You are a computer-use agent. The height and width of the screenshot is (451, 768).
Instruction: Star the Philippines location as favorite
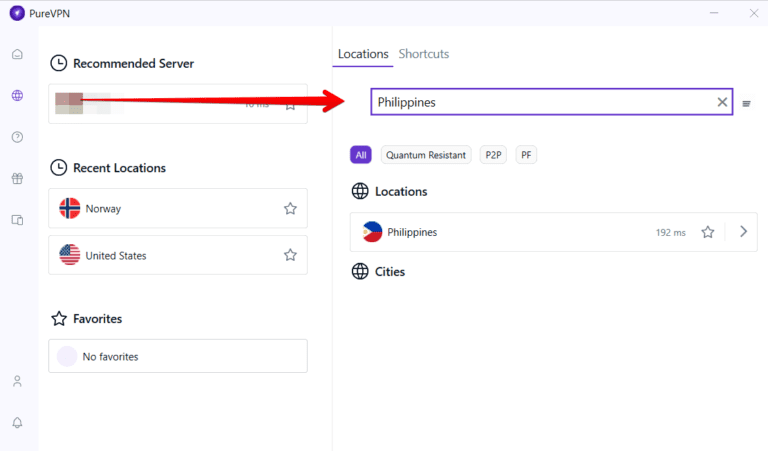coord(708,232)
